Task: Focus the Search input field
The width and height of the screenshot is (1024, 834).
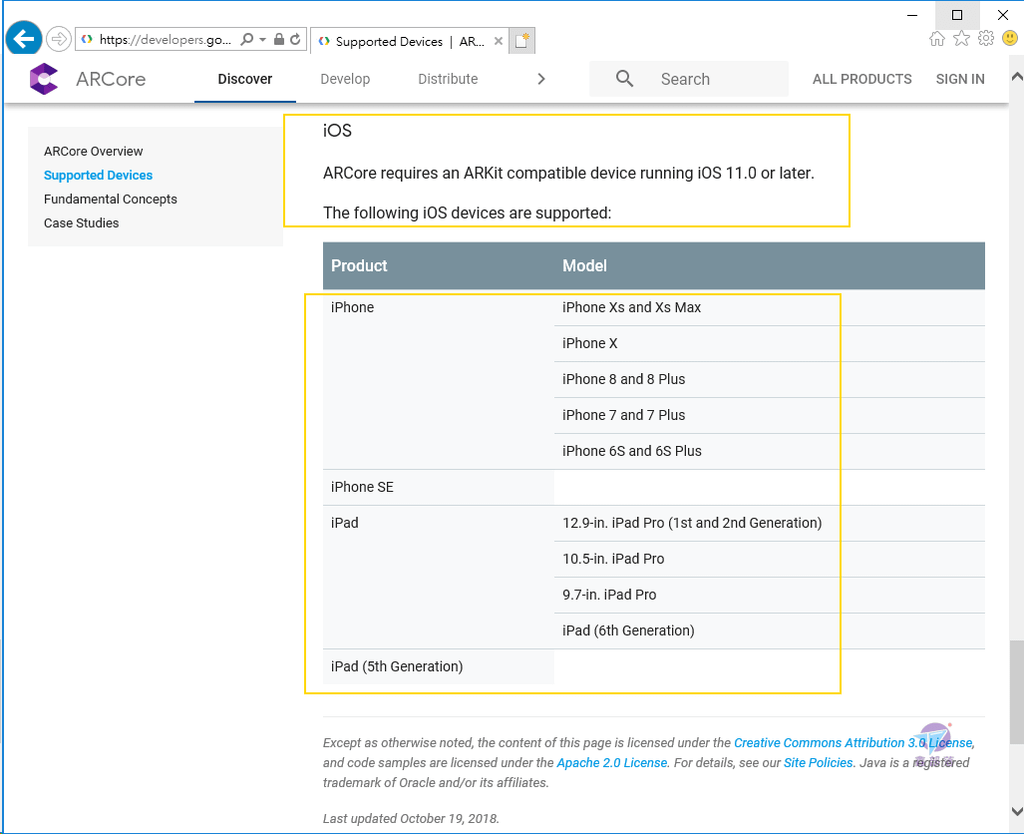Action: click(688, 79)
